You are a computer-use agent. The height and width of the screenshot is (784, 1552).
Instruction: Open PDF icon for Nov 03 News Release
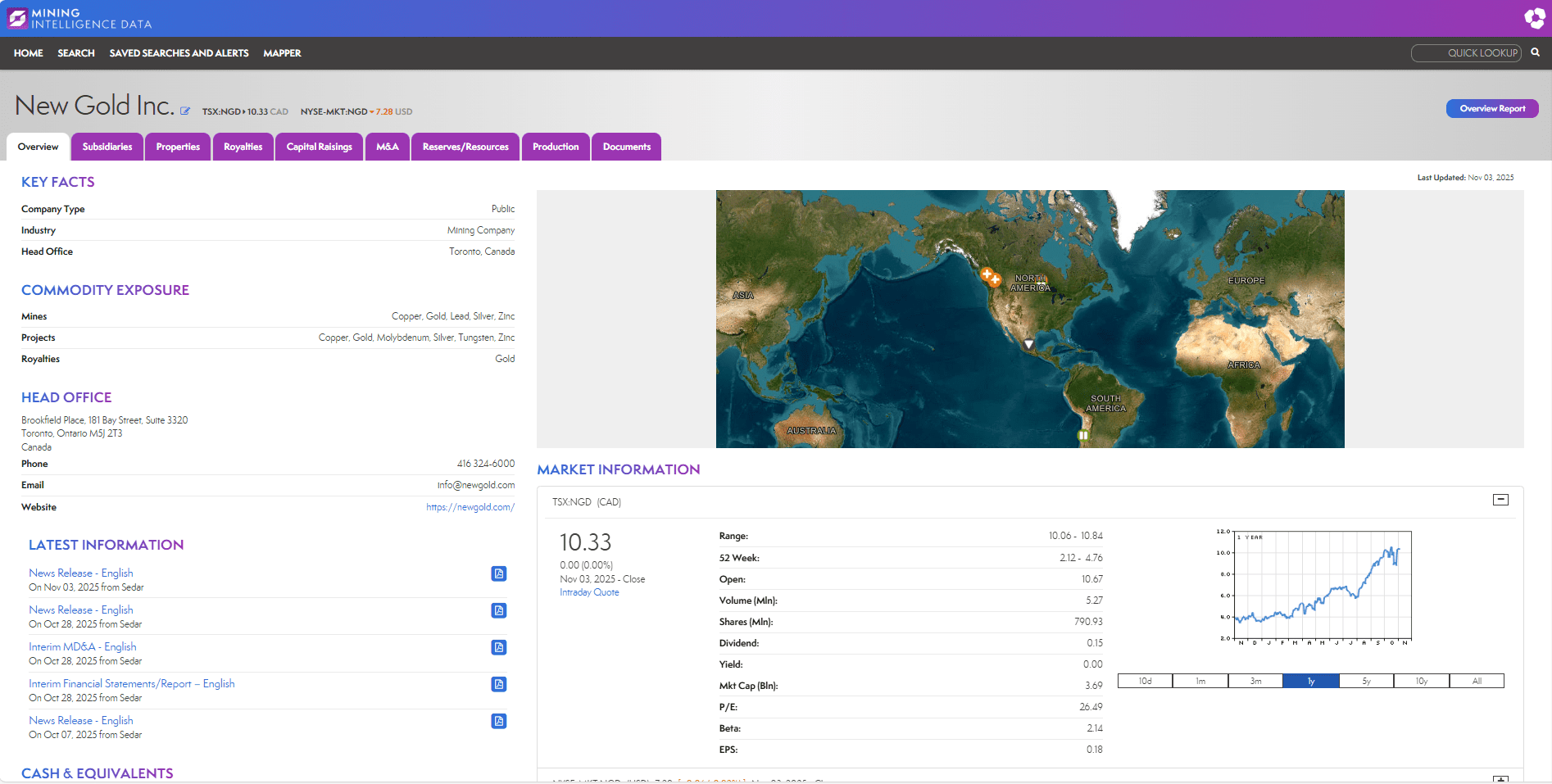click(498, 573)
